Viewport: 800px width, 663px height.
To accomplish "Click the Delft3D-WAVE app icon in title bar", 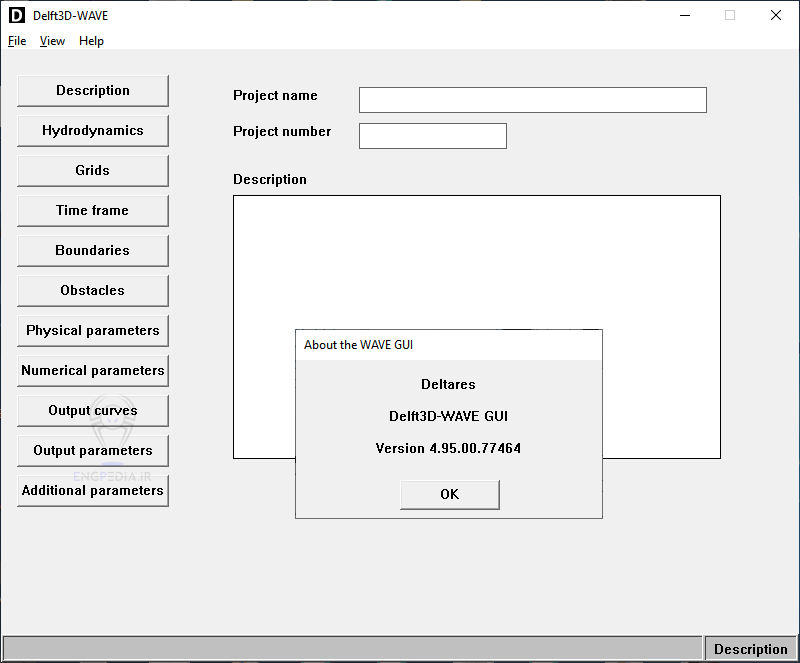I will (x=16, y=15).
